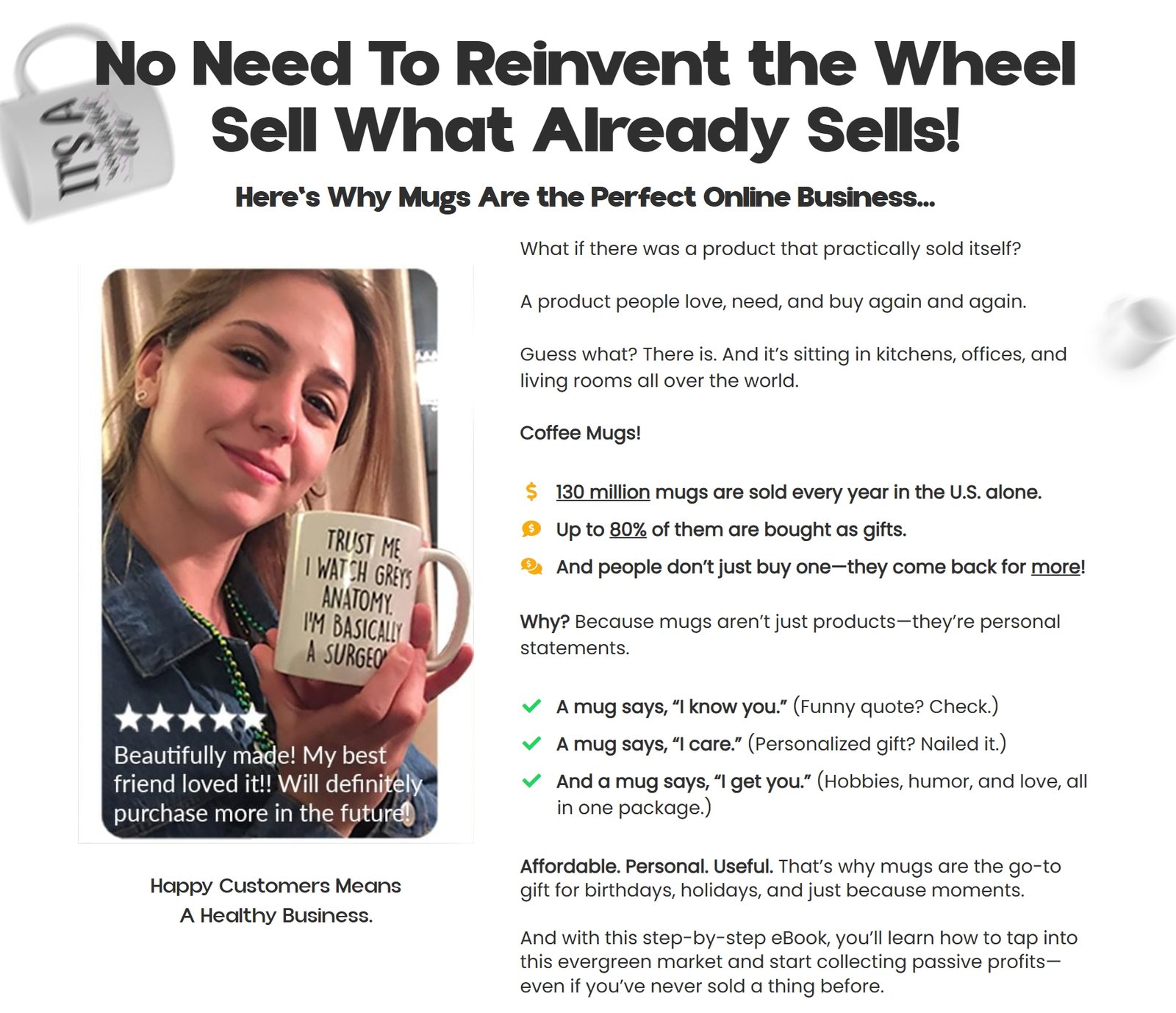Click the orange dollar sign icon
Viewport: 1176px width, 1013px height.
click(x=531, y=492)
